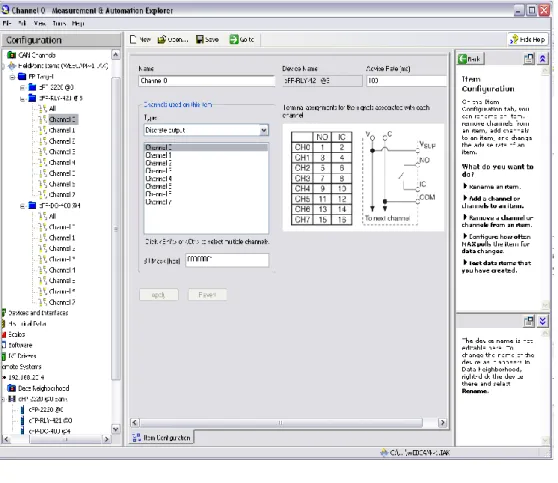558x483 pixels.
Task: Select Channel 1 under cFP-RLY-421 in tree
Action: click(x=62, y=130)
